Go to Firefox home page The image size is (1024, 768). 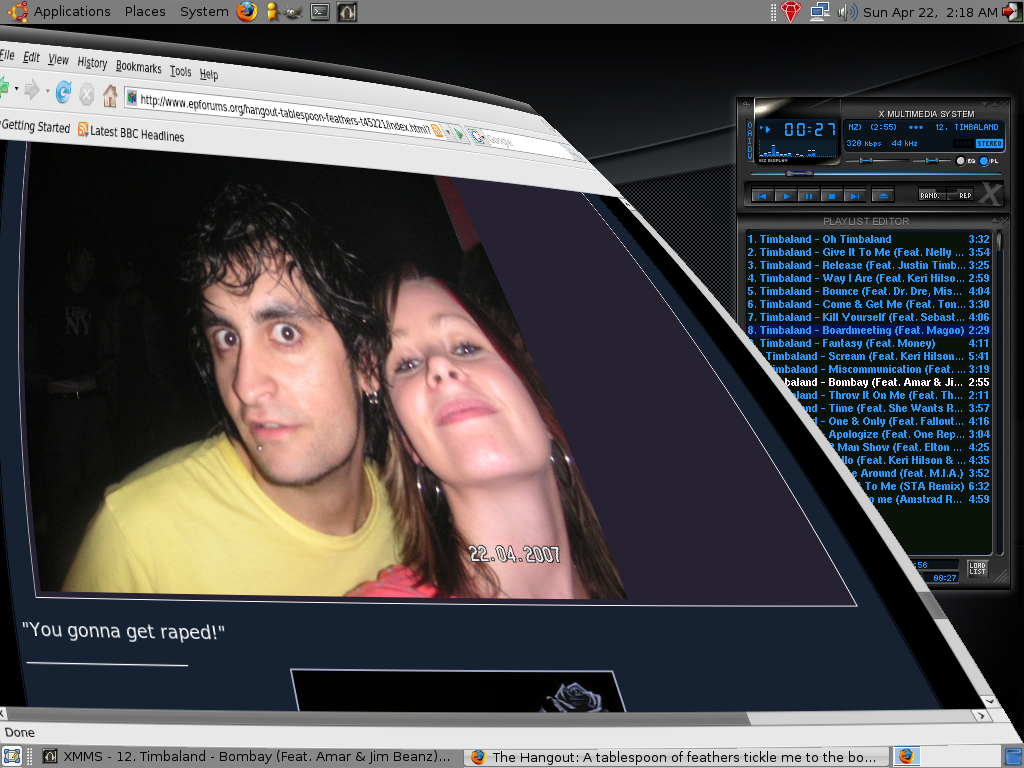(110, 97)
